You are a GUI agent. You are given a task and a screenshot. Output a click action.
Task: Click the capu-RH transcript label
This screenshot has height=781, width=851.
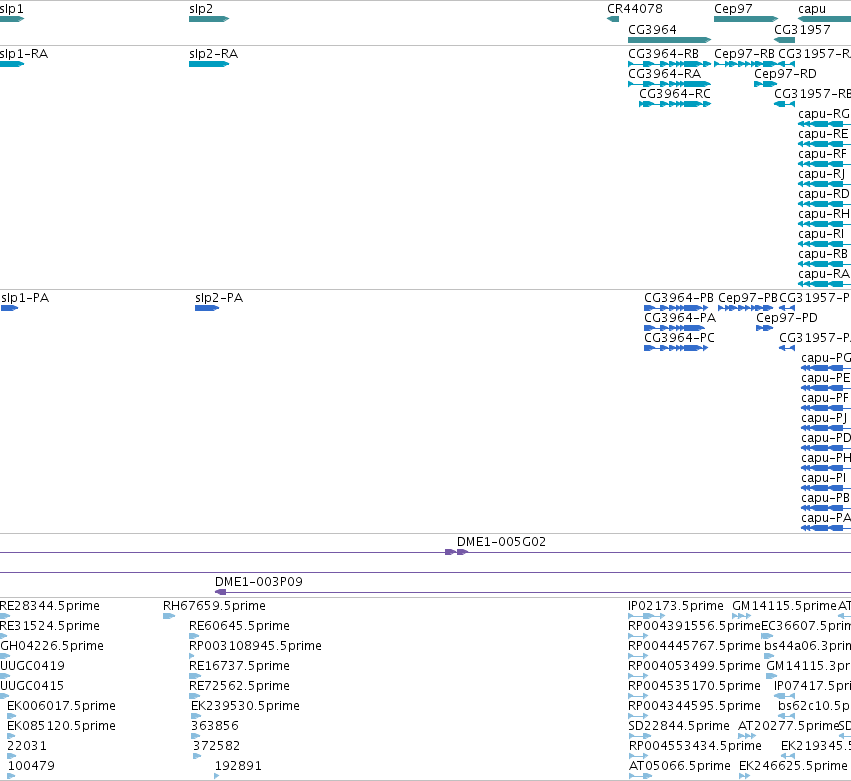tap(824, 214)
